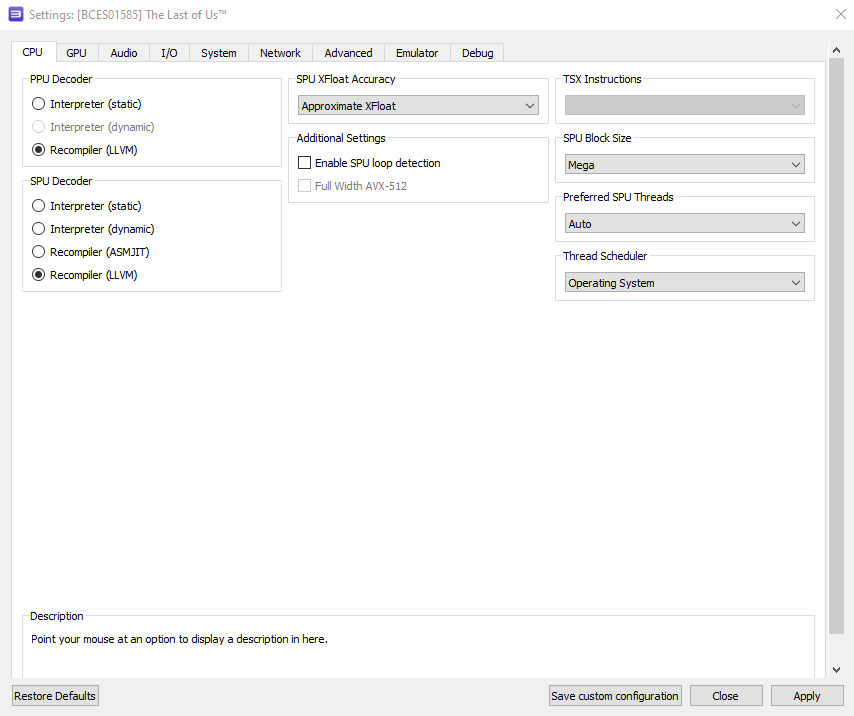854x716 pixels.
Task: Select SPU Decoder Recompiler (ASMJIT)
Action: tap(39, 252)
